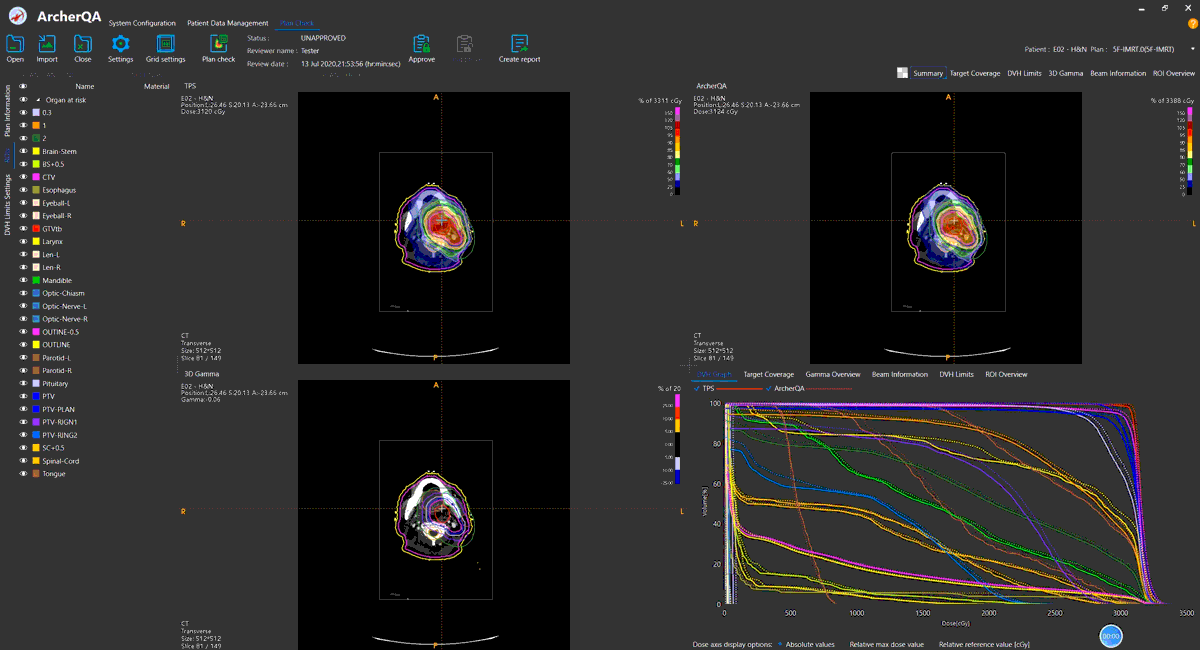Toggle eye icon for Eyeball-L
This screenshot has width=1200, height=650.
(23, 203)
